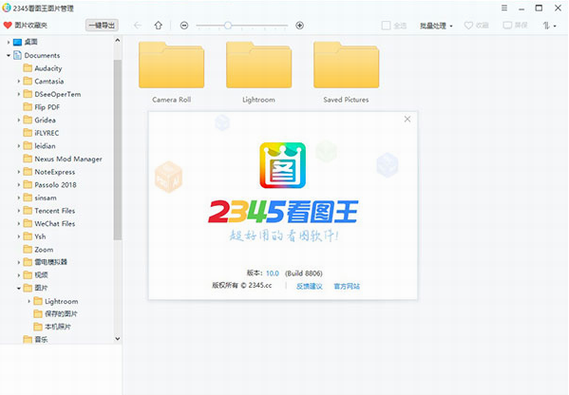Select WeChat Files in the folder tree
Viewport: 569px width, 395px height.
tap(55, 223)
